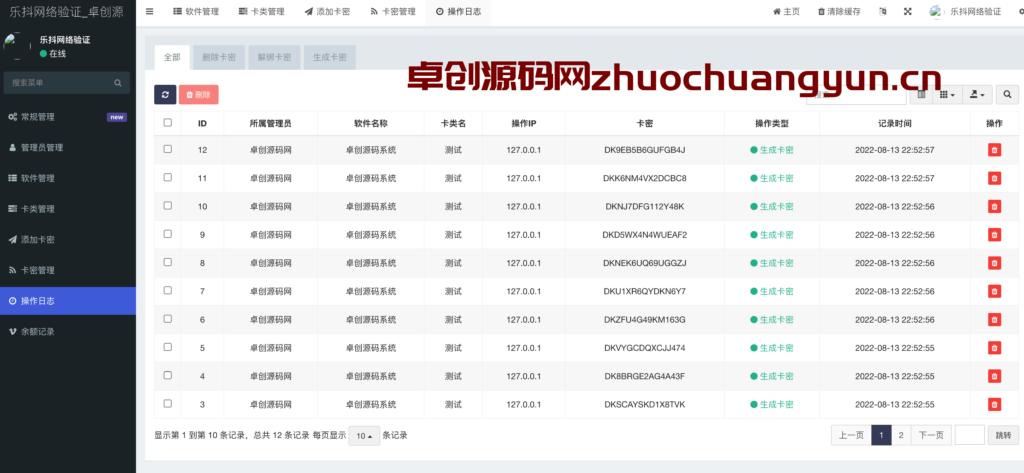Open 管理员管理 in the sidebar
Screen dimensions: 1024x473
(x=68, y=148)
